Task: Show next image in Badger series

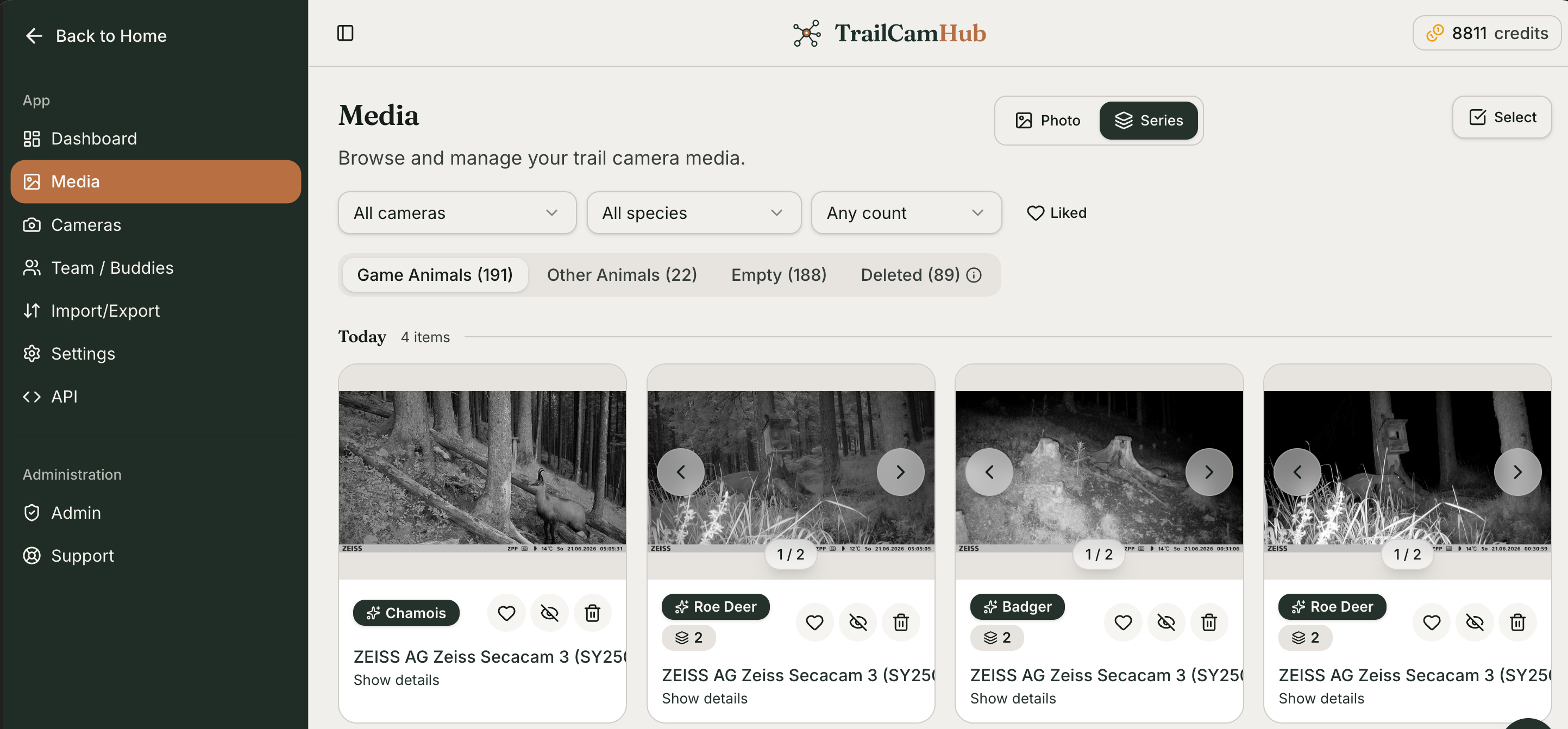Action: click(x=1209, y=472)
